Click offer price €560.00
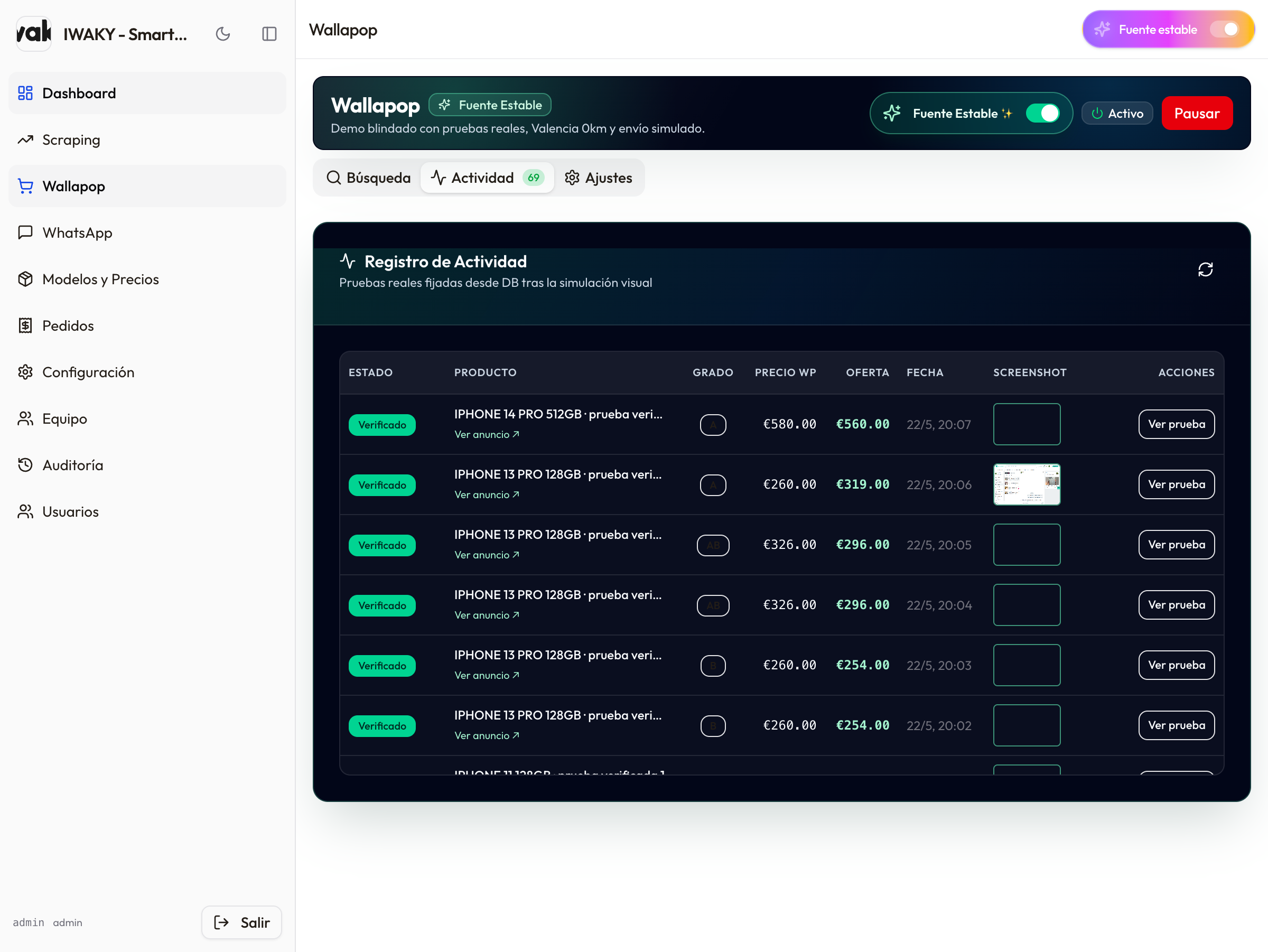1268x952 pixels. [x=862, y=424]
